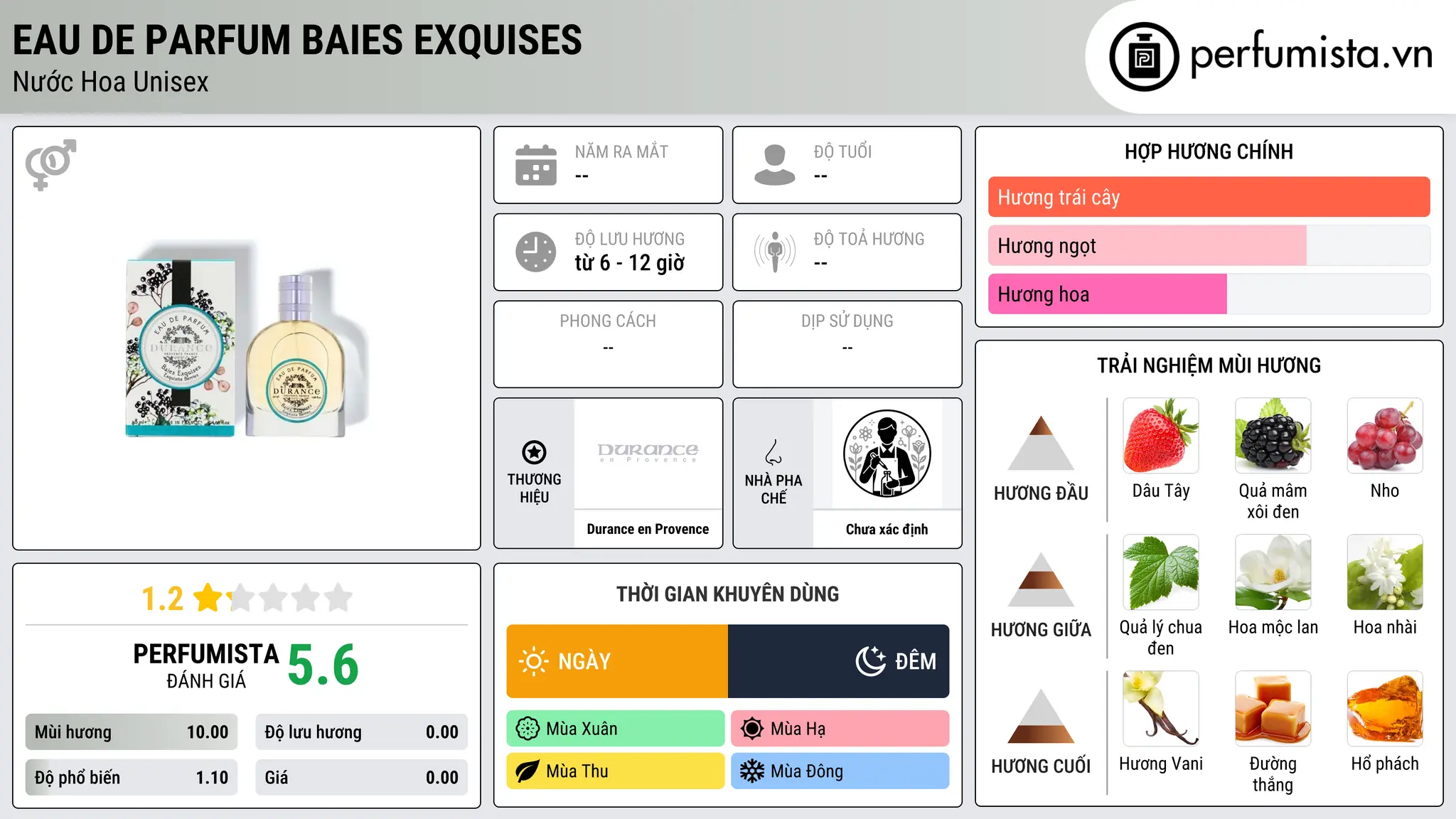
Task: Select the Mùa Đông season chip
Action: (840, 771)
